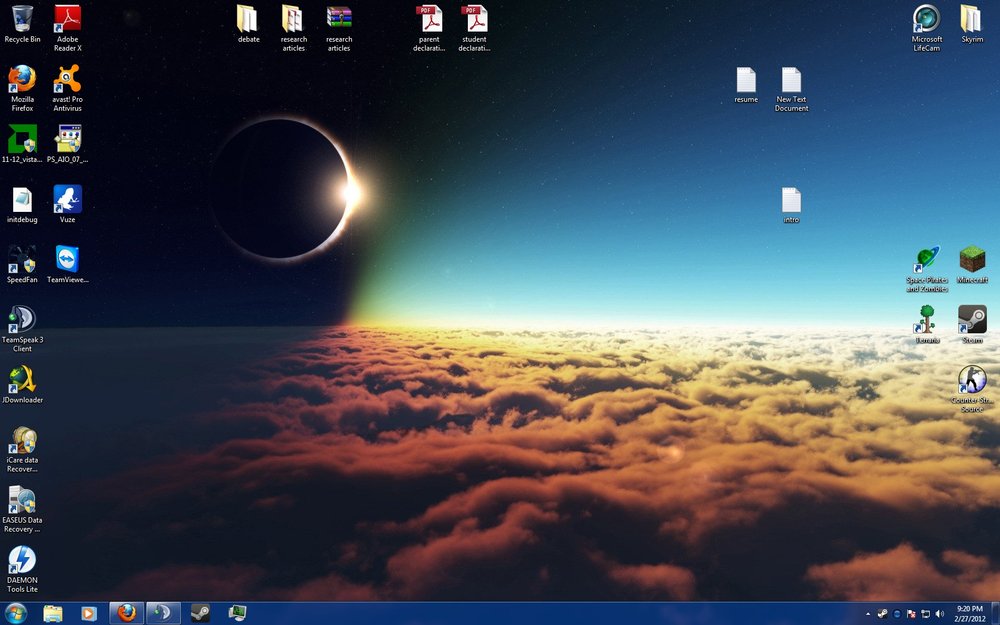Image resolution: width=1000 pixels, height=625 pixels.
Task: Open the network tray icon
Action: [x=925, y=614]
